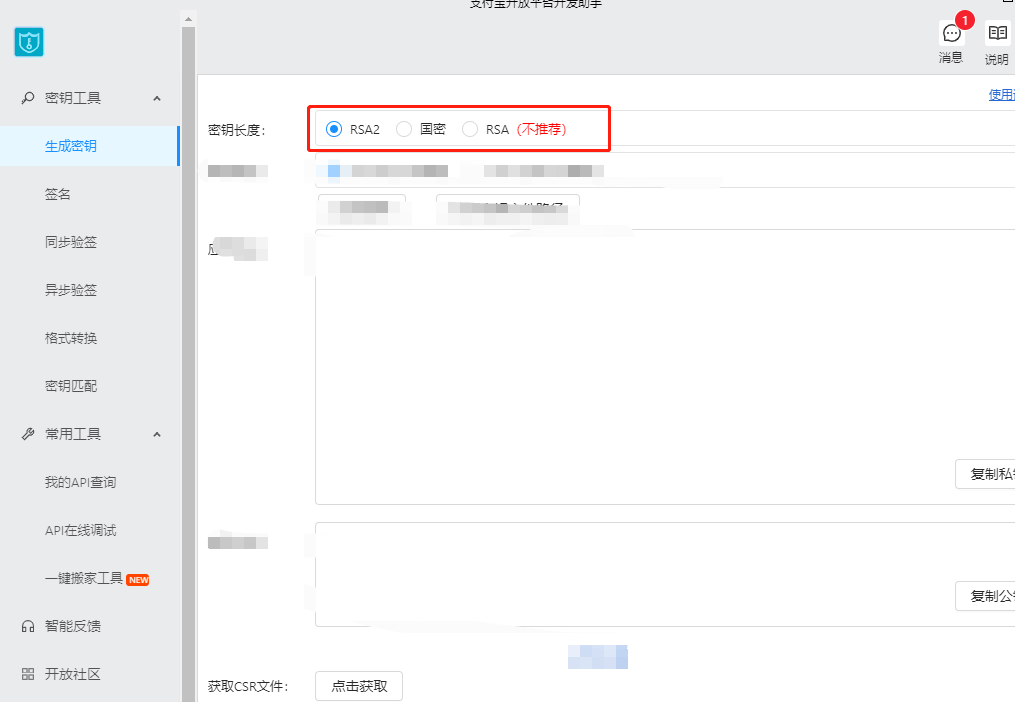Open the 消息 messages icon
The image size is (1015, 702).
click(x=951, y=34)
